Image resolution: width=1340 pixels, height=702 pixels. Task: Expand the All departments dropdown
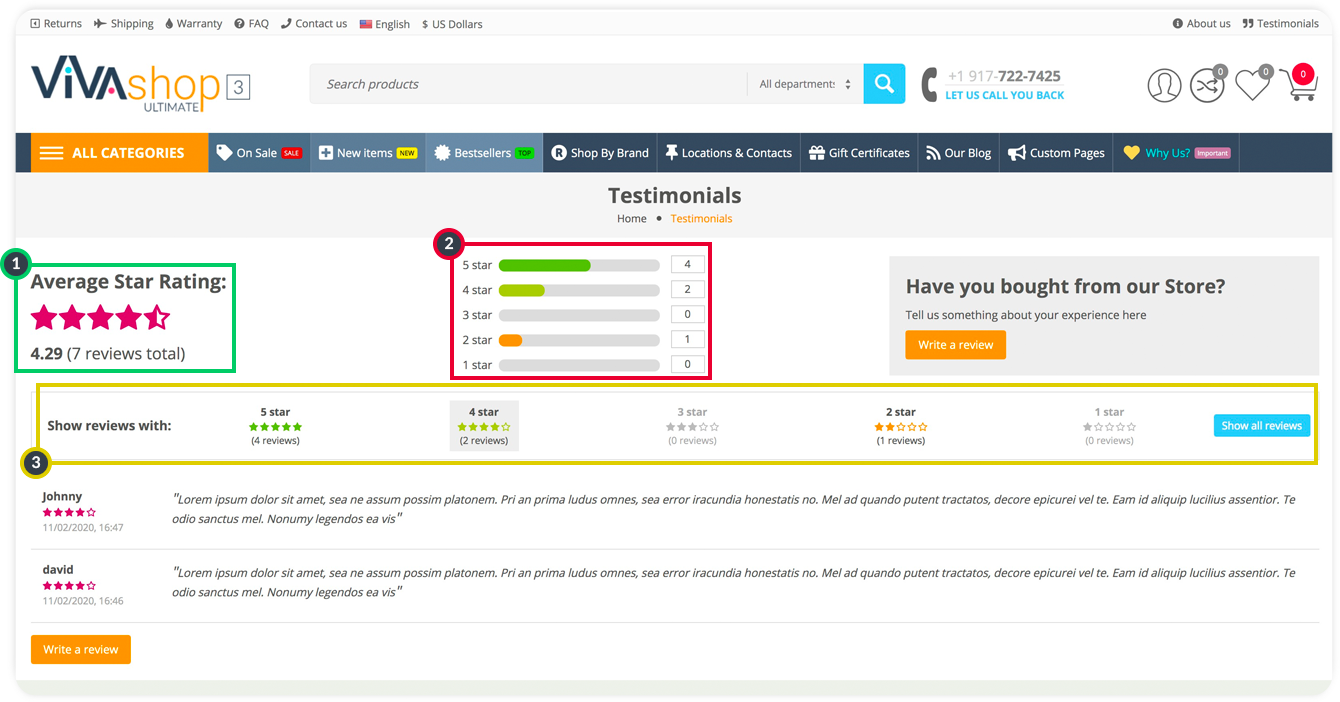point(805,84)
